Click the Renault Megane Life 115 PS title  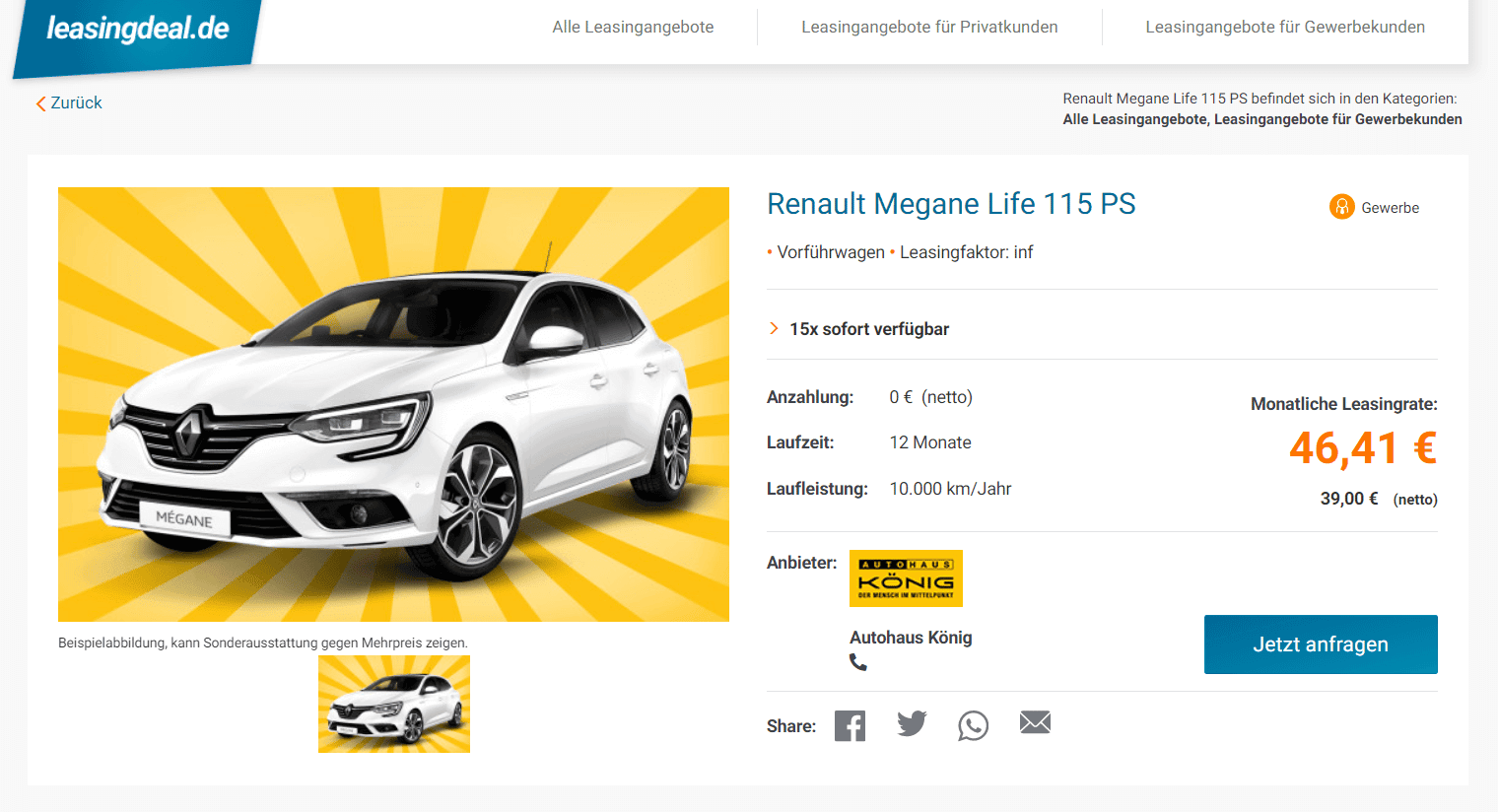[951, 204]
